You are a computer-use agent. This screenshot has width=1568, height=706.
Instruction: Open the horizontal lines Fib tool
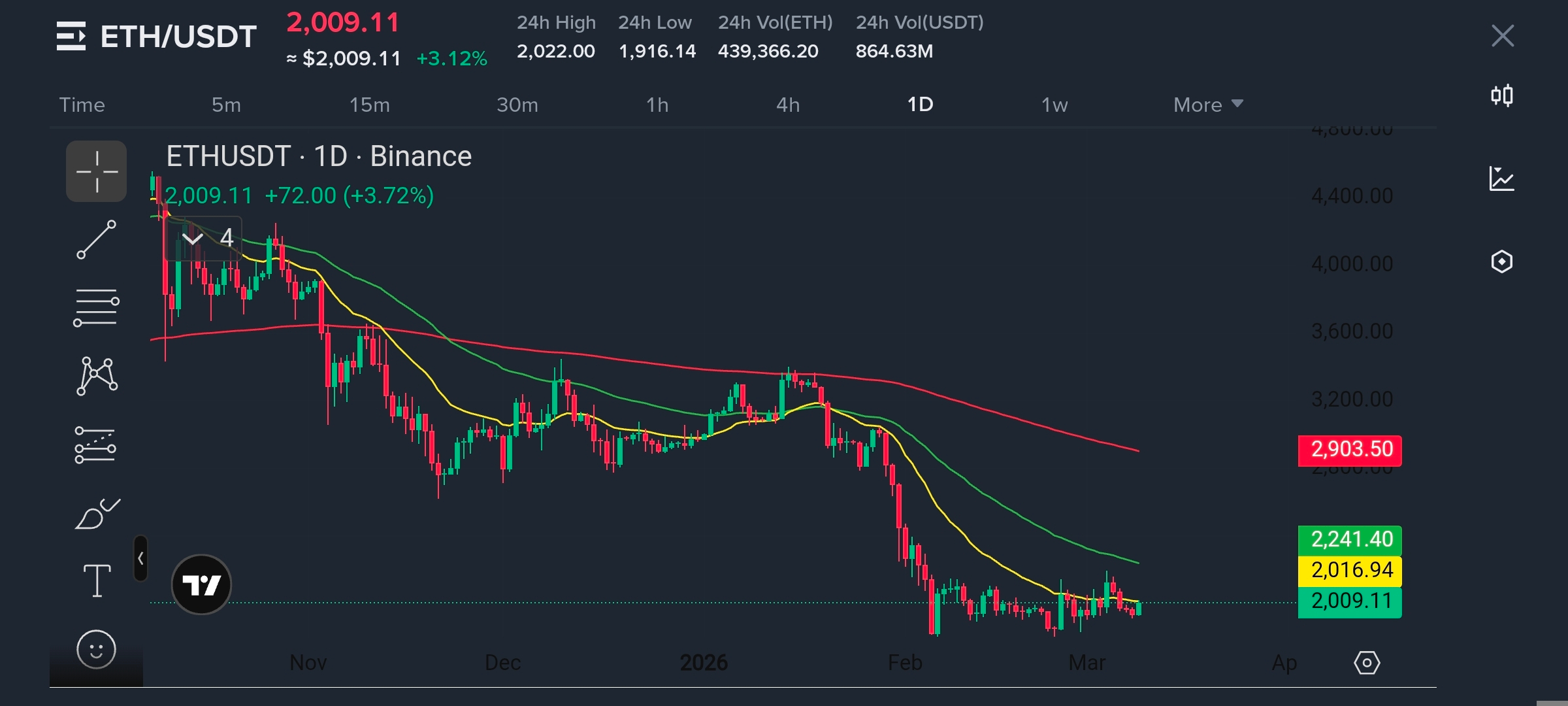pyautogui.click(x=96, y=307)
